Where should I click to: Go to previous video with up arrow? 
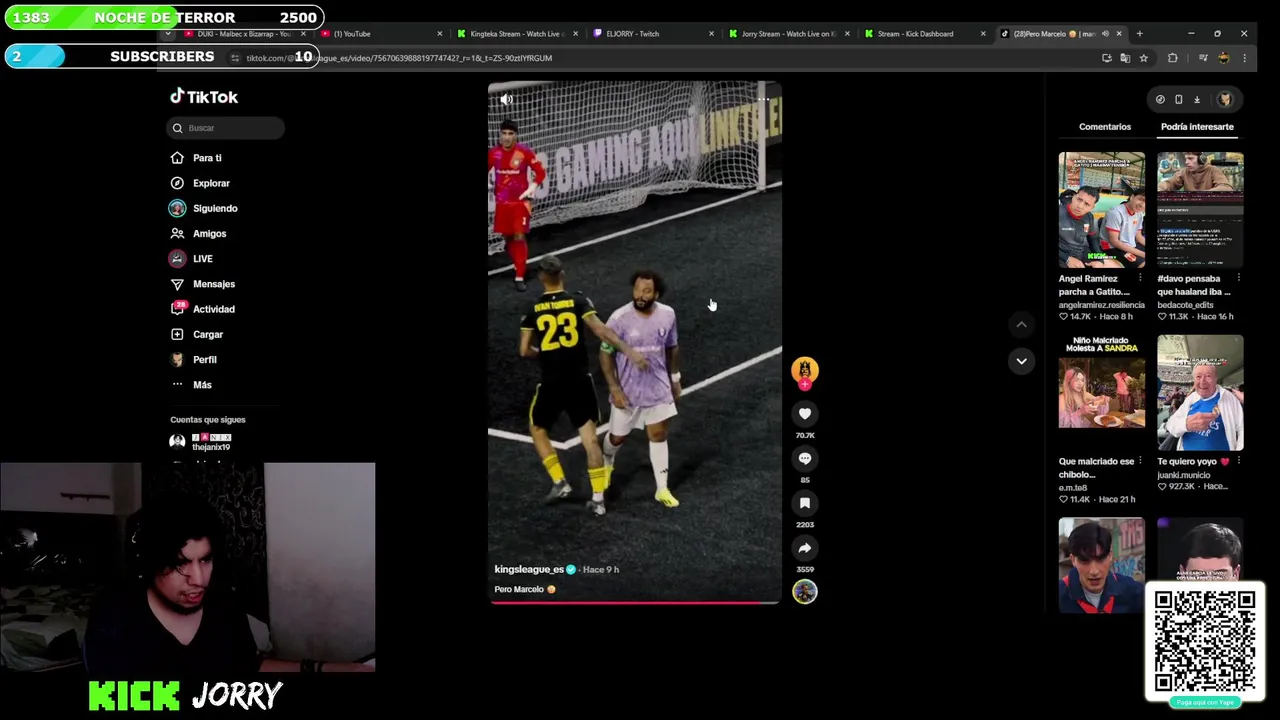click(1021, 324)
